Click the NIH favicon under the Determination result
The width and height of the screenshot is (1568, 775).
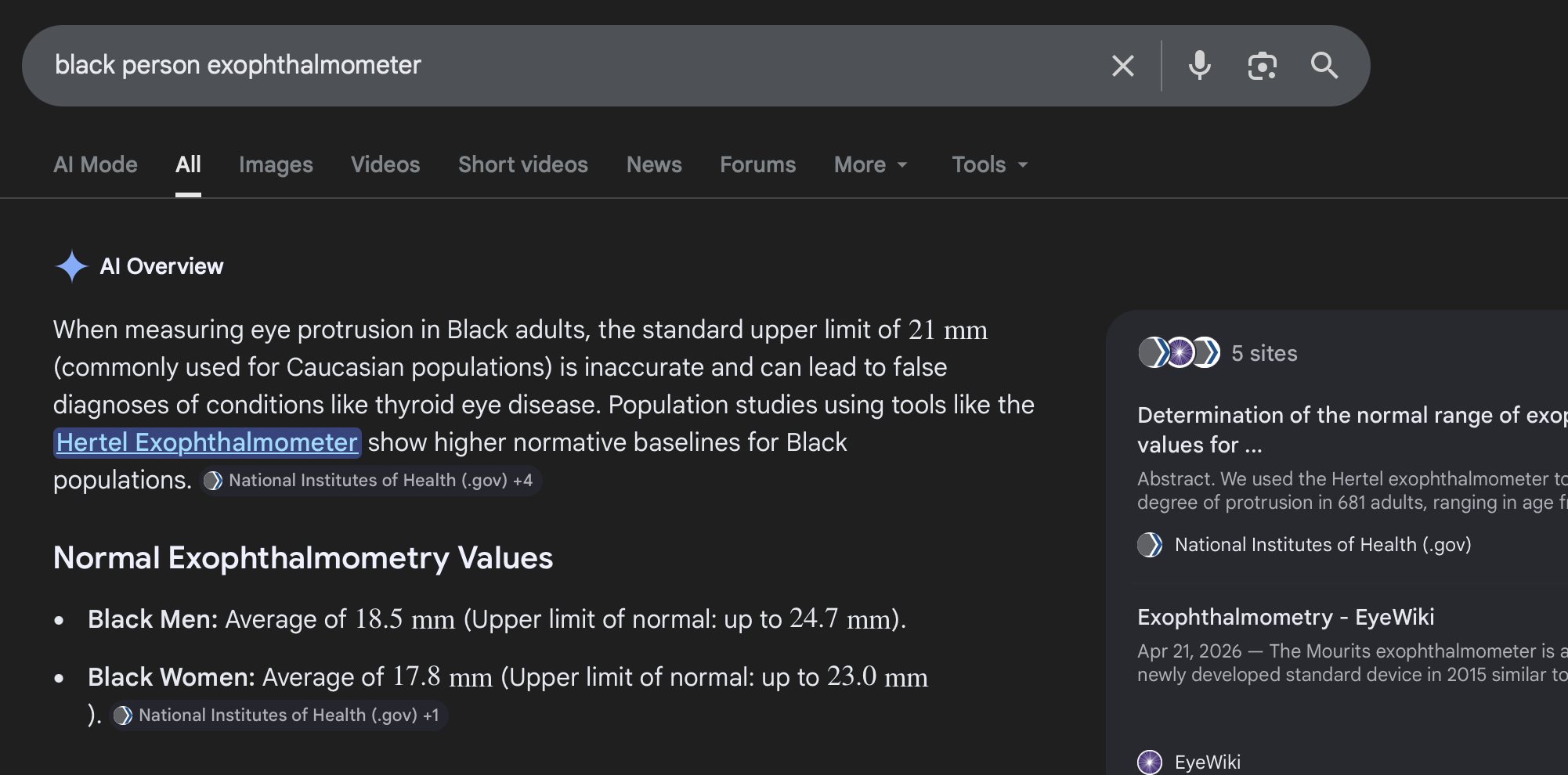tap(1150, 545)
